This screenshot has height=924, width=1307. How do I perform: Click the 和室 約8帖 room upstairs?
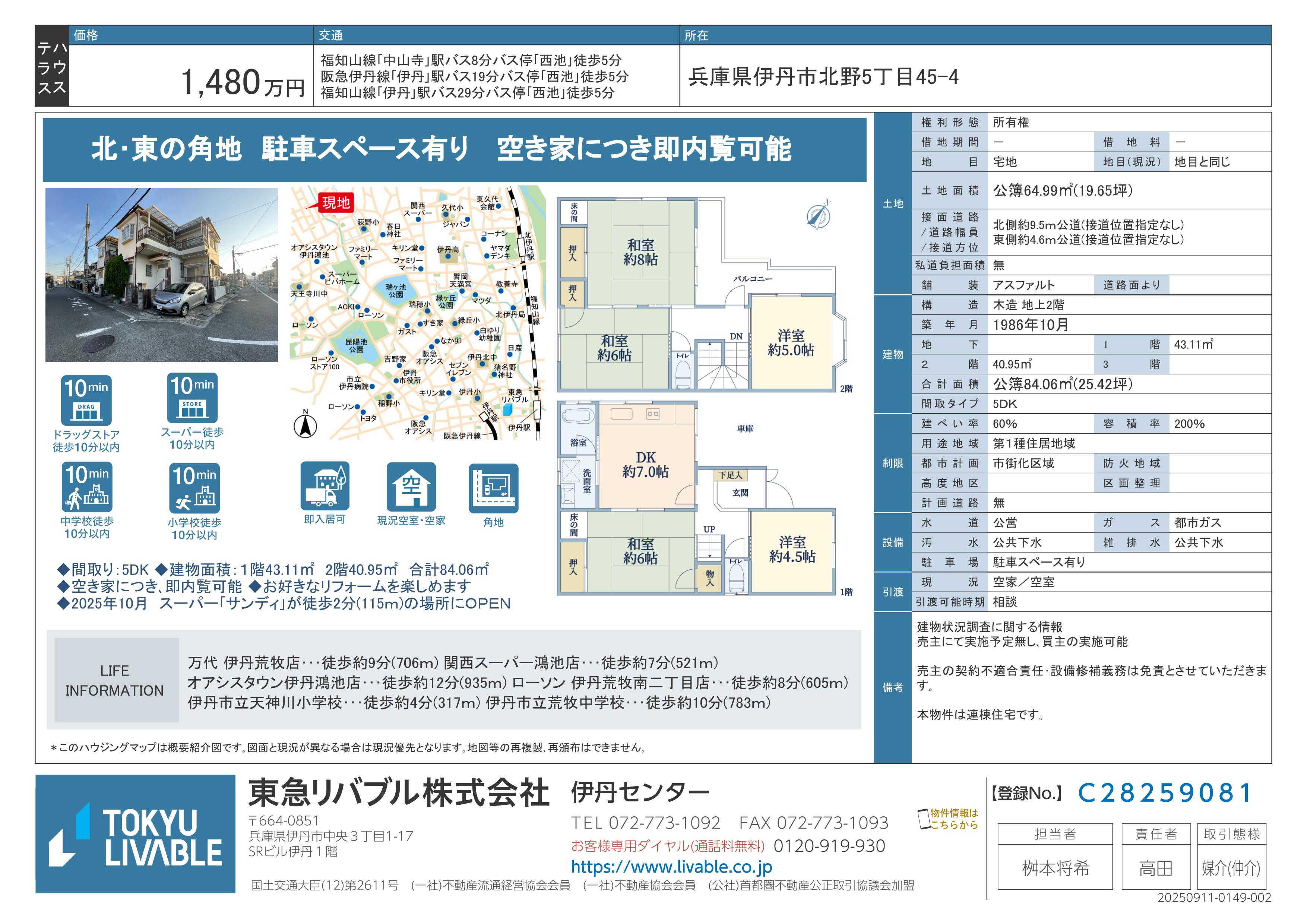[x=640, y=252]
